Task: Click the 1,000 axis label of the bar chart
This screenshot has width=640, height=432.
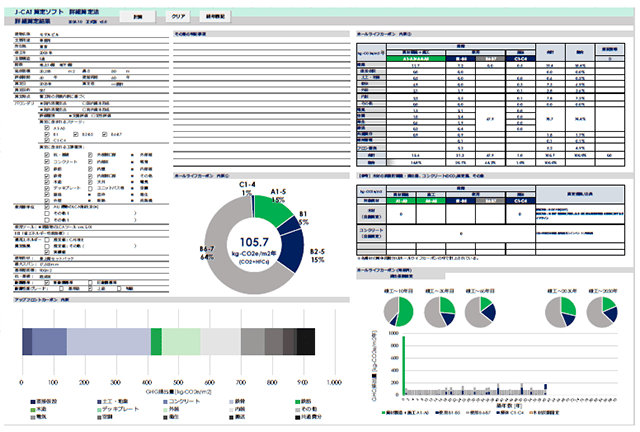Action: [334, 383]
